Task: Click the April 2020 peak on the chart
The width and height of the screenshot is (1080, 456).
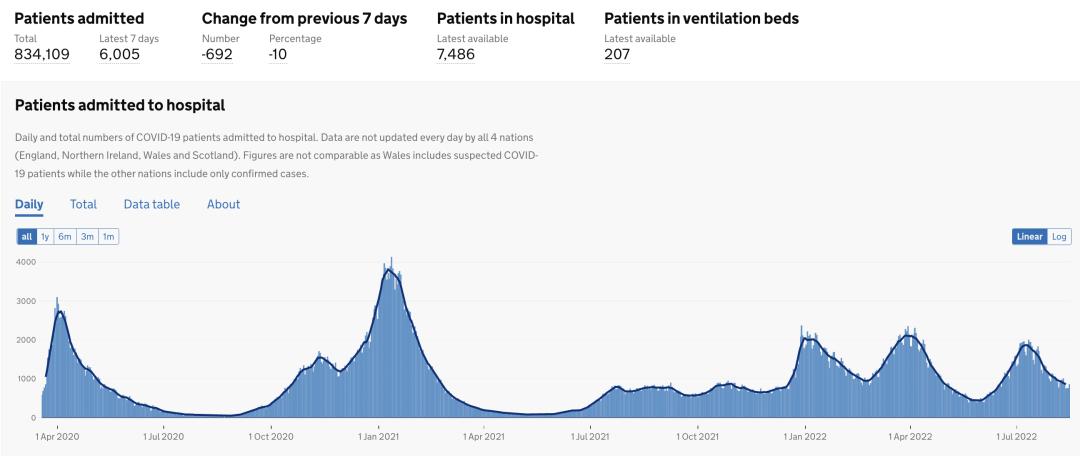Action: 60,313
